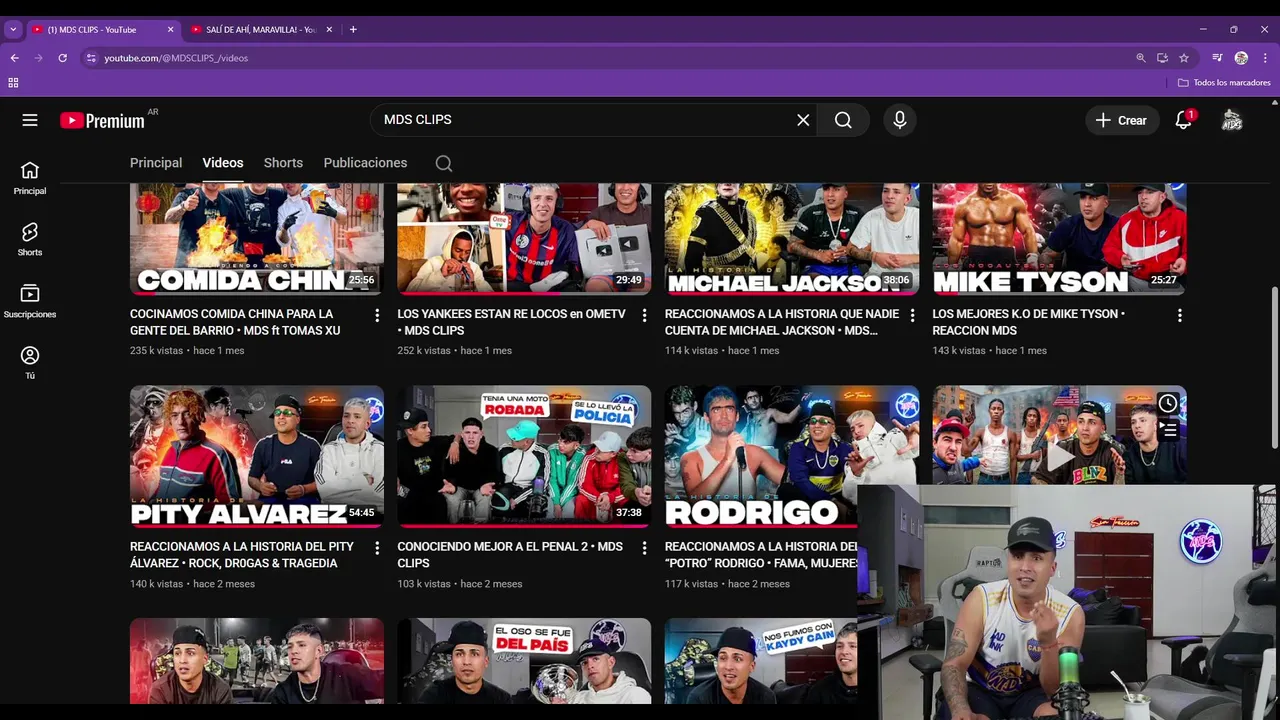Open the Publicaciones channel tab
Image resolution: width=1280 pixels, height=720 pixels.
click(x=365, y=163)
